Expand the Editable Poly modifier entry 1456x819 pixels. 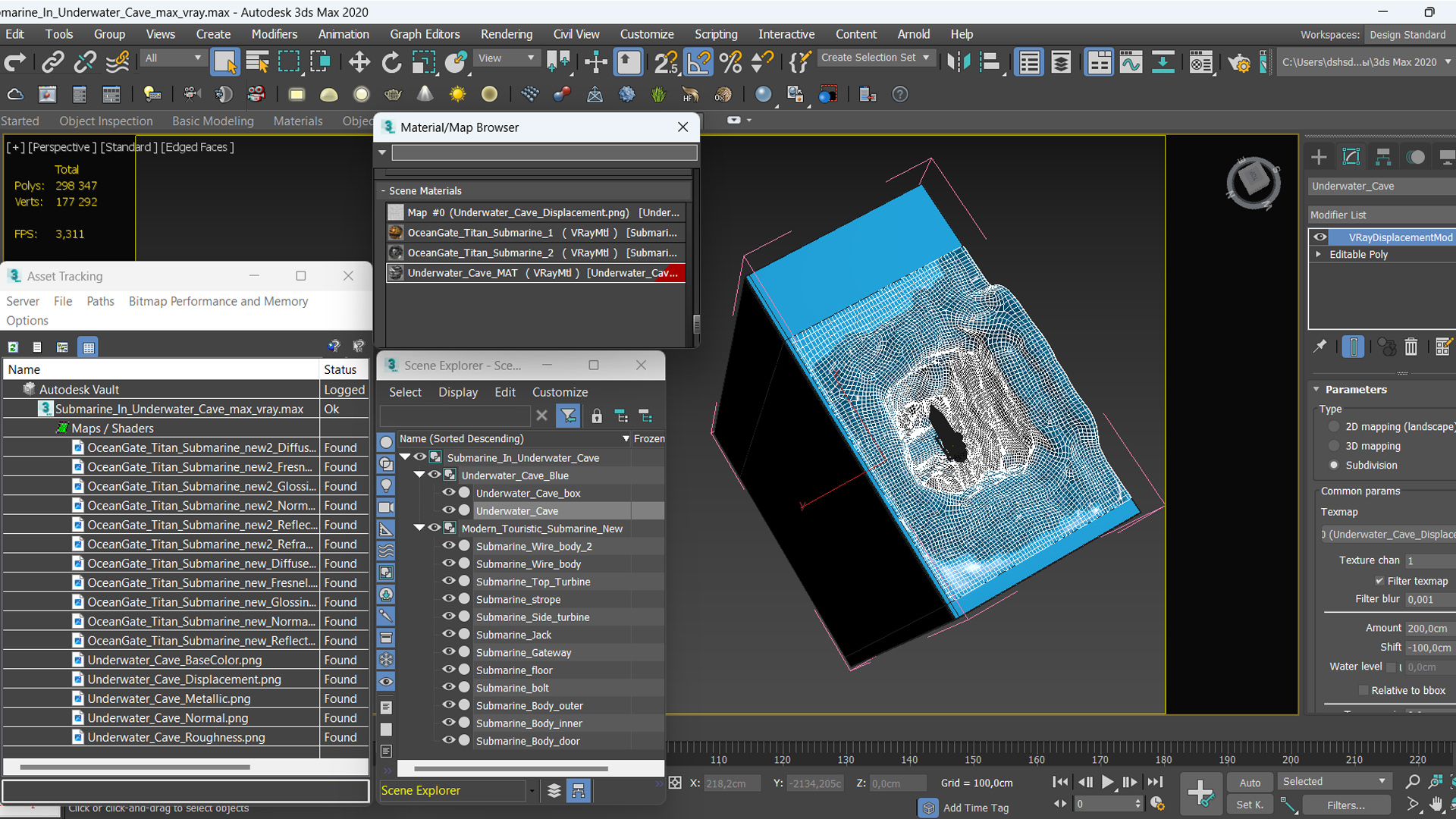(x=1319, y=254)
